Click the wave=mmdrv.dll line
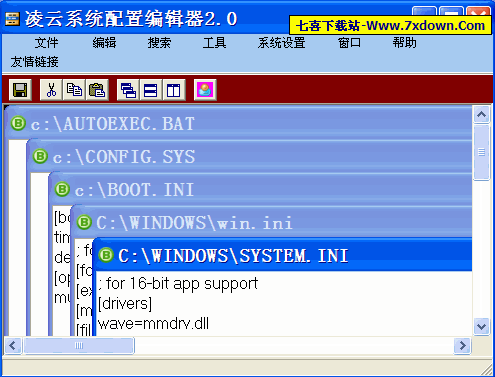Viewport: 495px width, 377px height. [x=153, y=324]
